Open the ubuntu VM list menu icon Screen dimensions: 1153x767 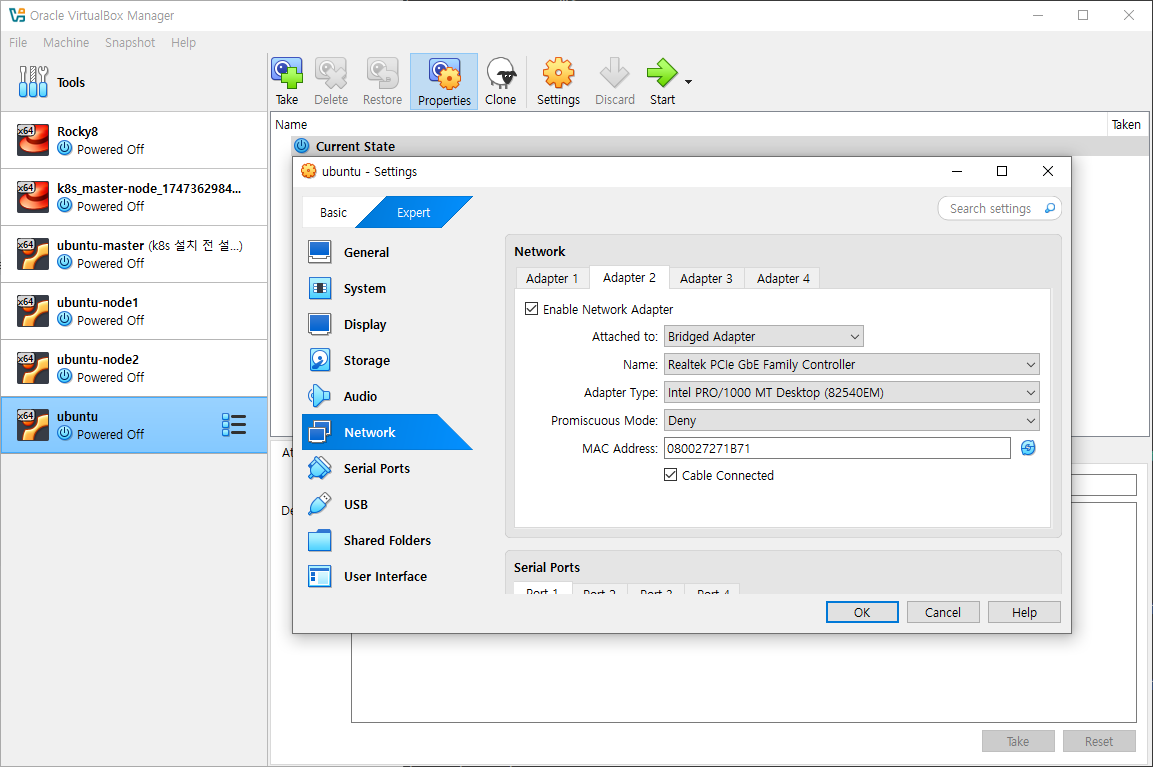(234, 424)
